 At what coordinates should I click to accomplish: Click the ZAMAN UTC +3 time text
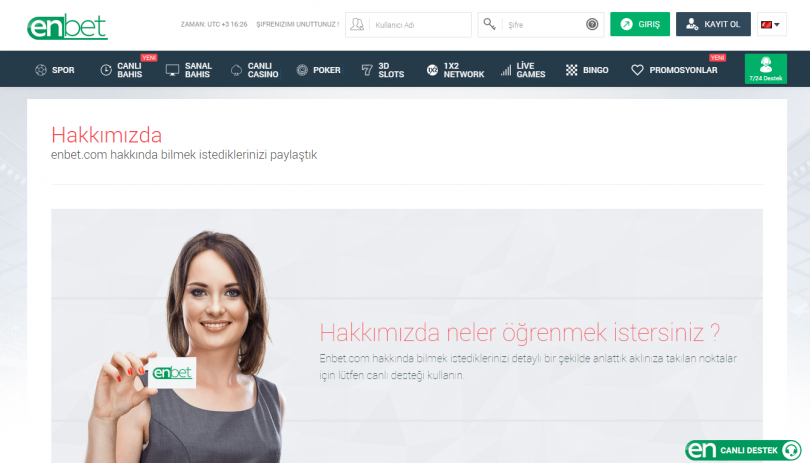[214, 24]
